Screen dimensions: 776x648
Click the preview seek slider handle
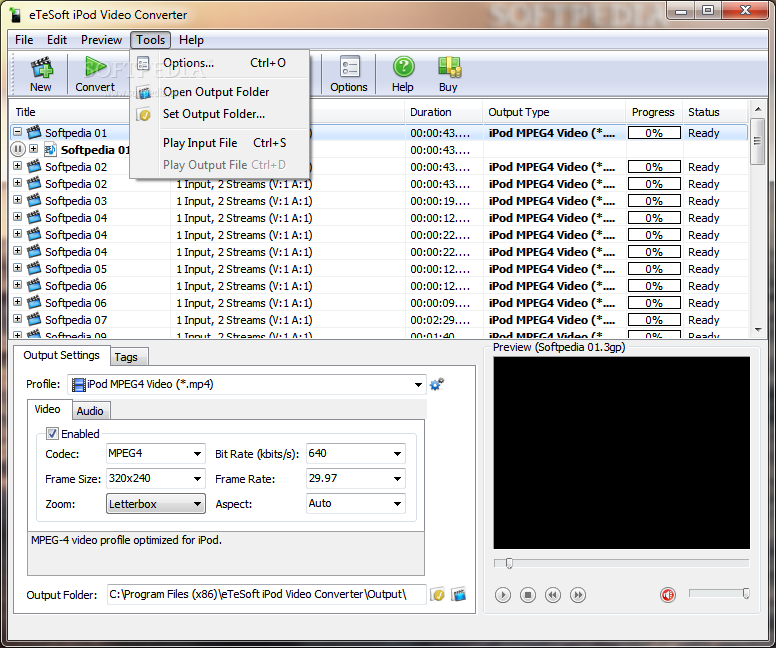point(509,563)
